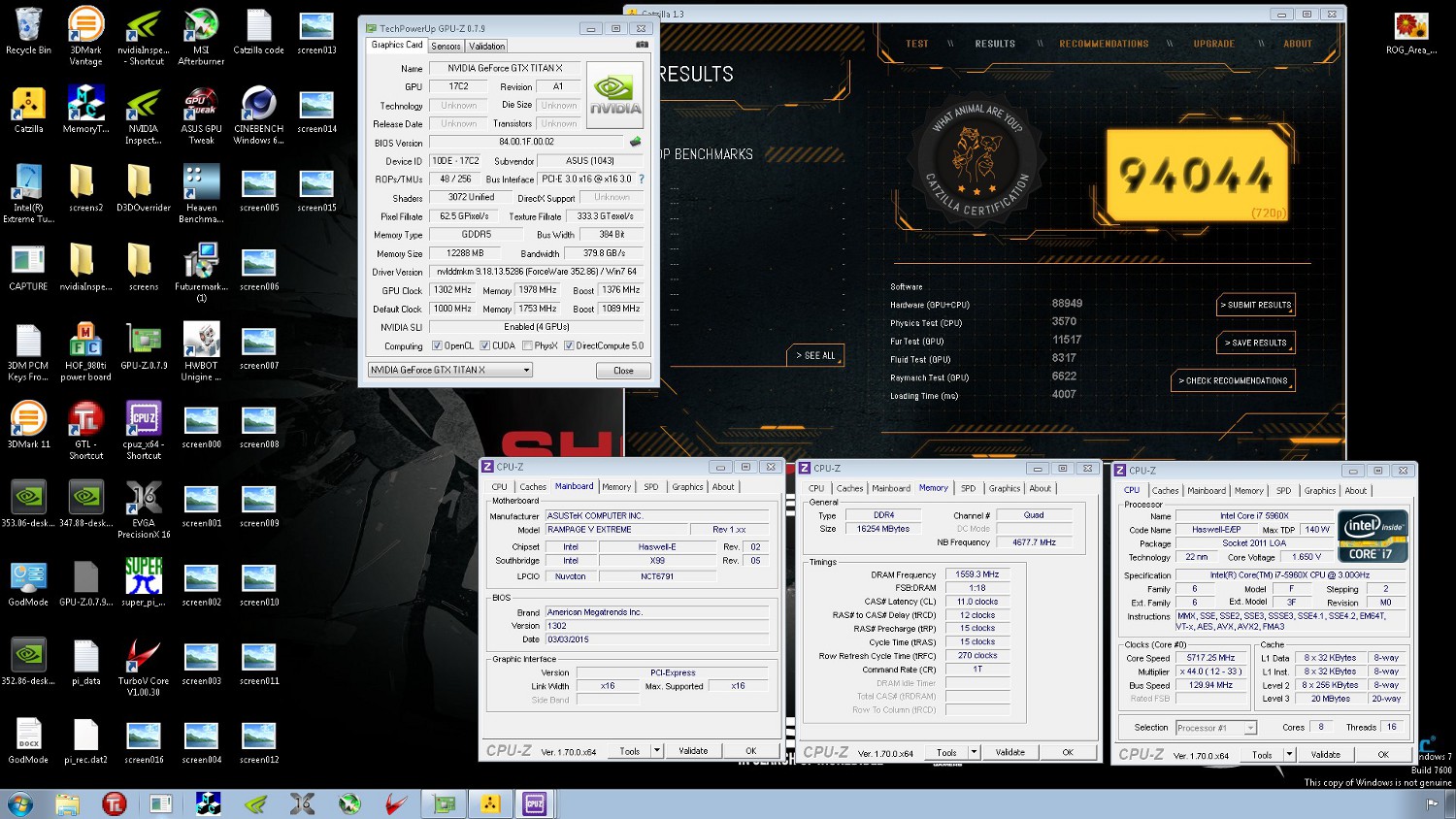Open the GodMode control panel icon
This screenshot has width=1456, height=819.
28,582
